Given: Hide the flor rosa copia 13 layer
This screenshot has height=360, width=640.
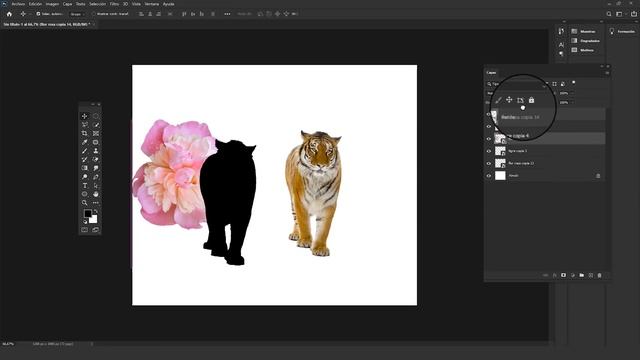Looking at the screenshot, I should (x=489, y=164).
